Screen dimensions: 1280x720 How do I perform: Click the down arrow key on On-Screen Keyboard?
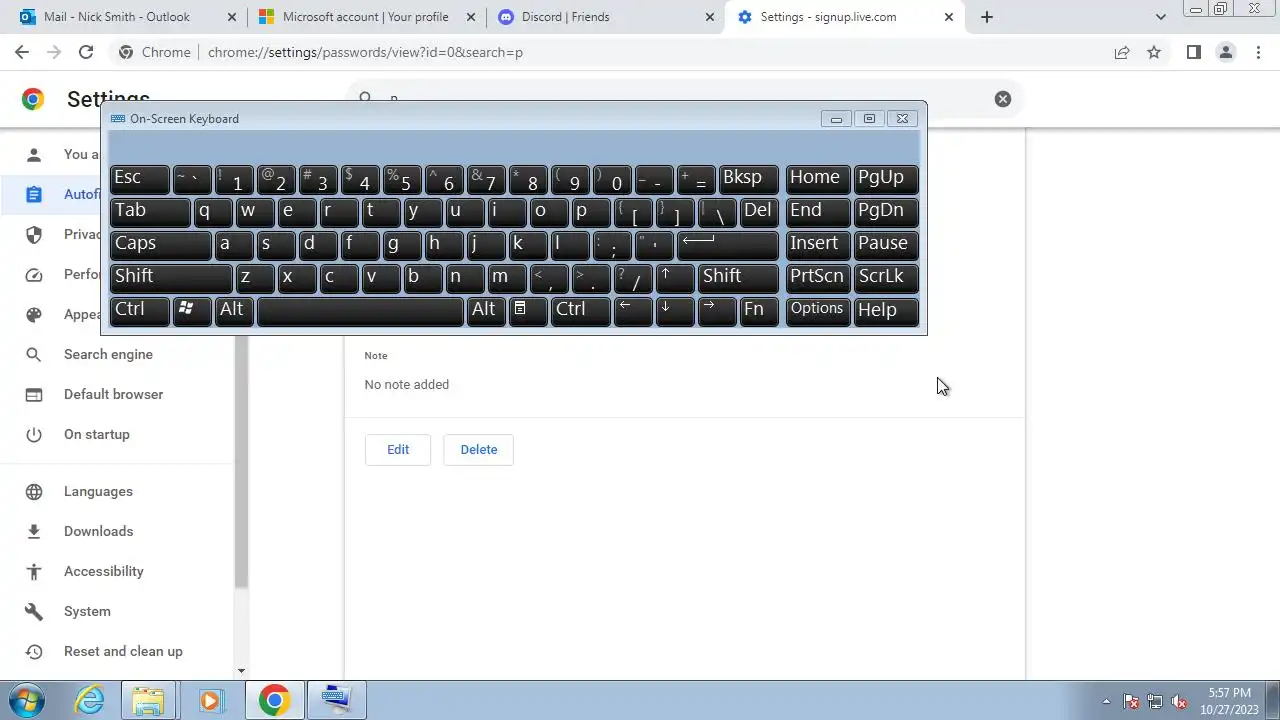pos(675,311)
